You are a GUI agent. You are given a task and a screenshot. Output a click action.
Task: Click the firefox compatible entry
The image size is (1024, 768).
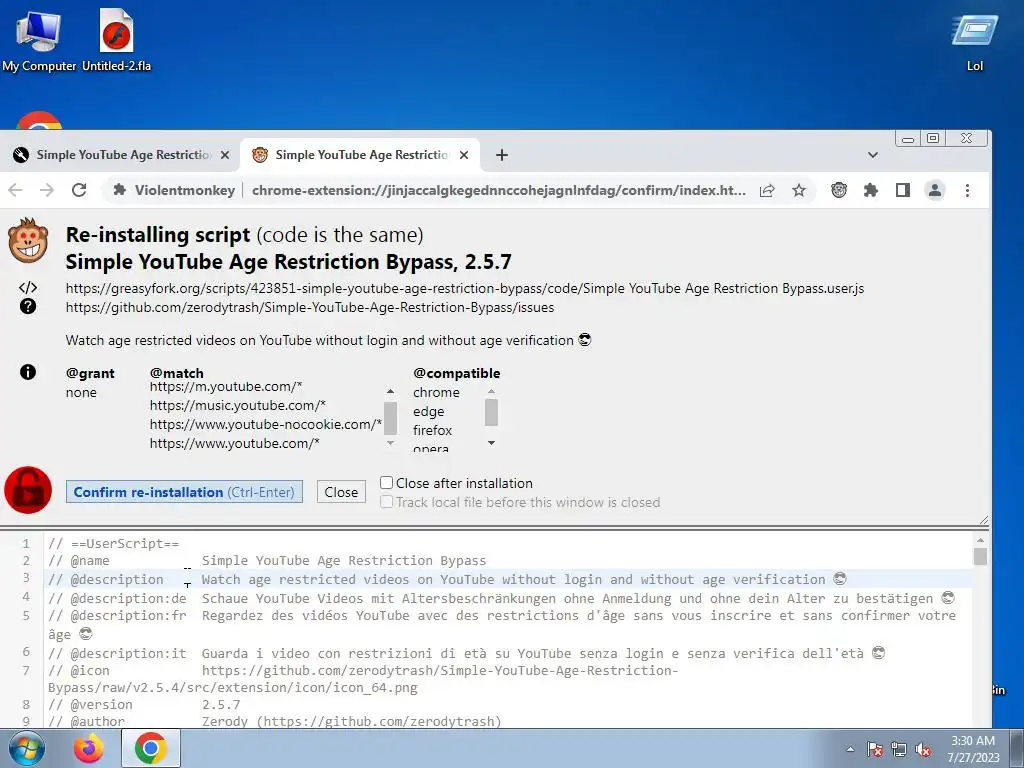coord(432,430)
